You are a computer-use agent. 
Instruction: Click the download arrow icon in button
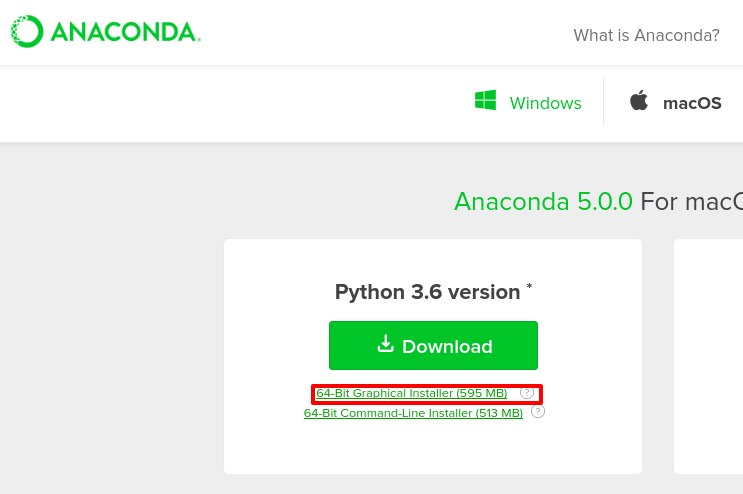point(386,344)
